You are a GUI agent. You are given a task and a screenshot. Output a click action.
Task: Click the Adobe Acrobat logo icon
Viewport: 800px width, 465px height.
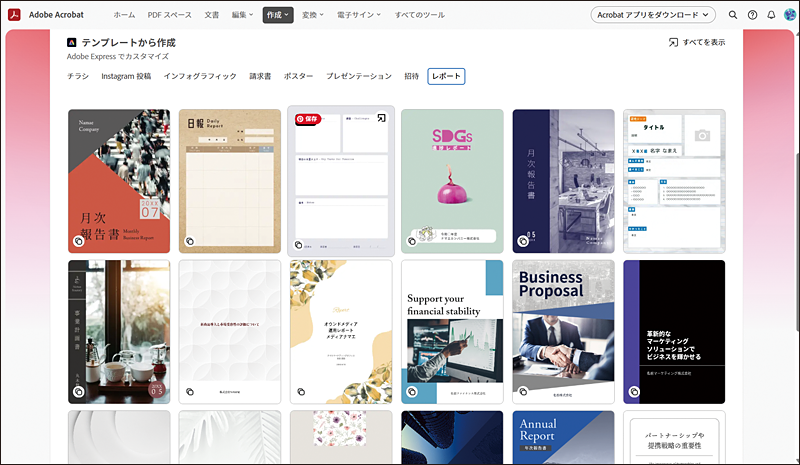pos(16,15)
